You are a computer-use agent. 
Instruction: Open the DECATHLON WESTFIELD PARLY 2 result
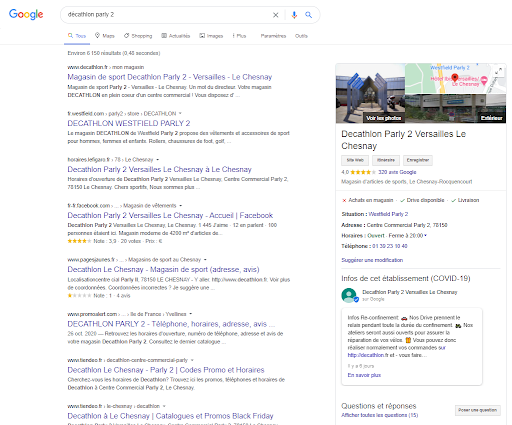point(129,123)
